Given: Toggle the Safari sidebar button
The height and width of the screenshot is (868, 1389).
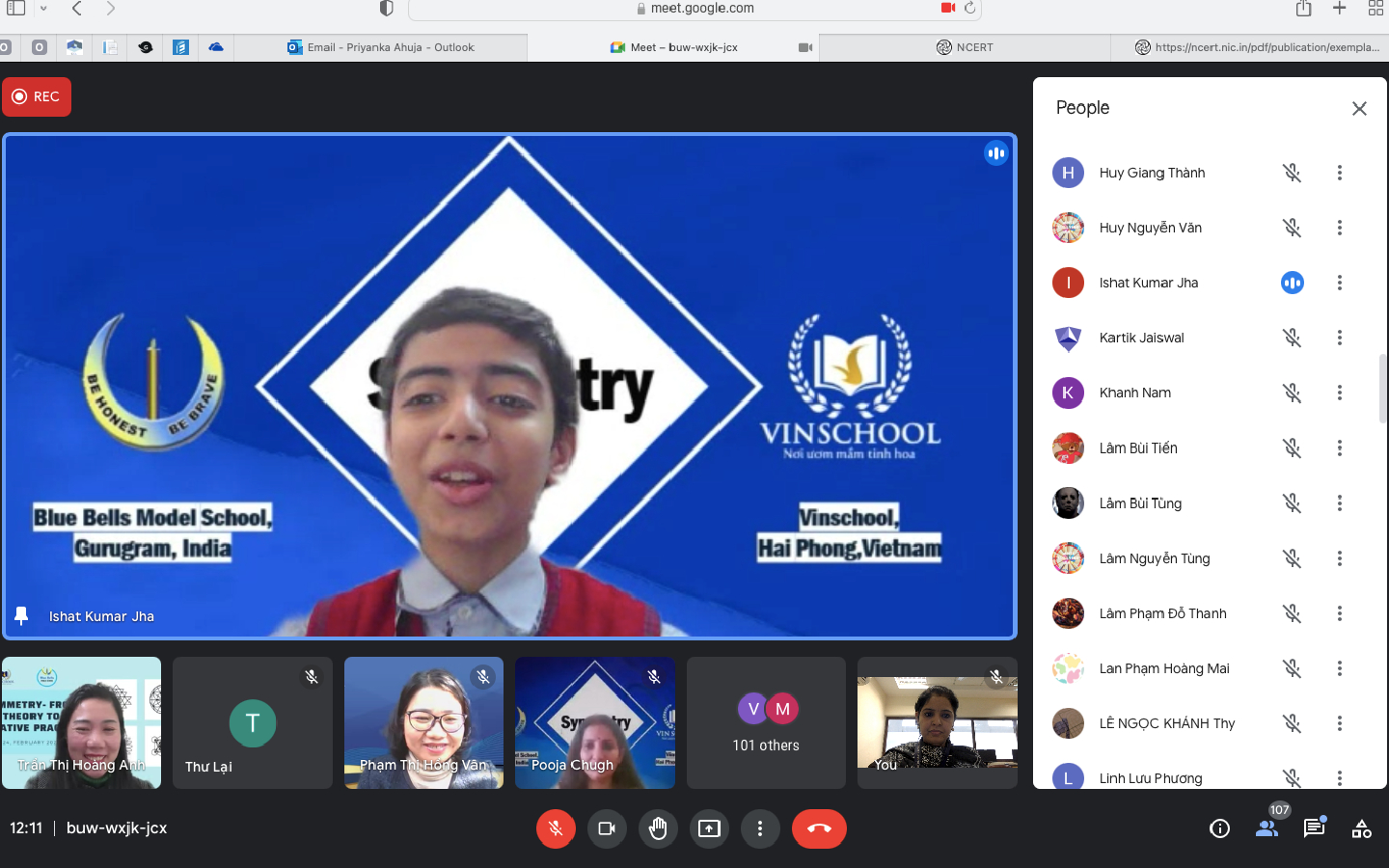Looking at the screenshot, I should [16, 8].
